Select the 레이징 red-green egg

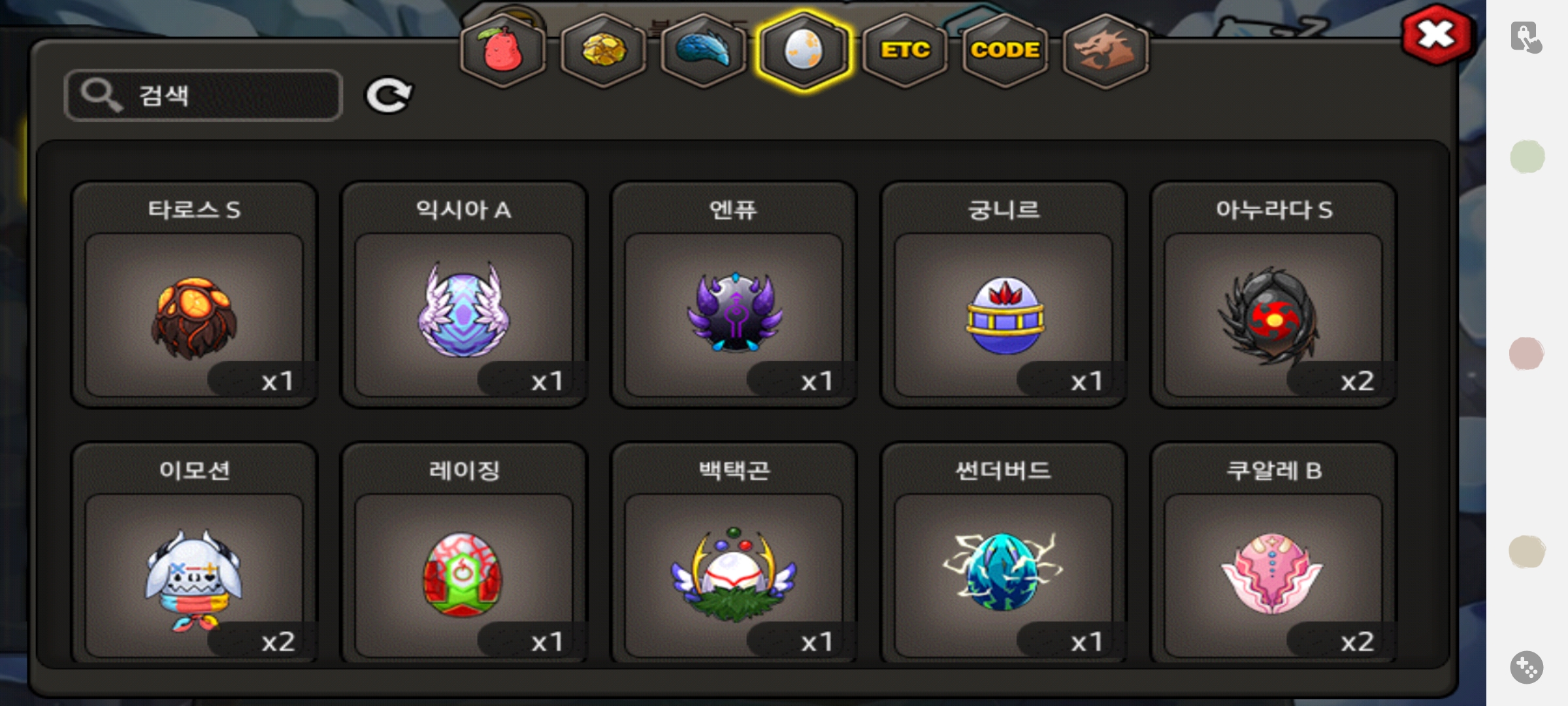(x=464, y=553)
